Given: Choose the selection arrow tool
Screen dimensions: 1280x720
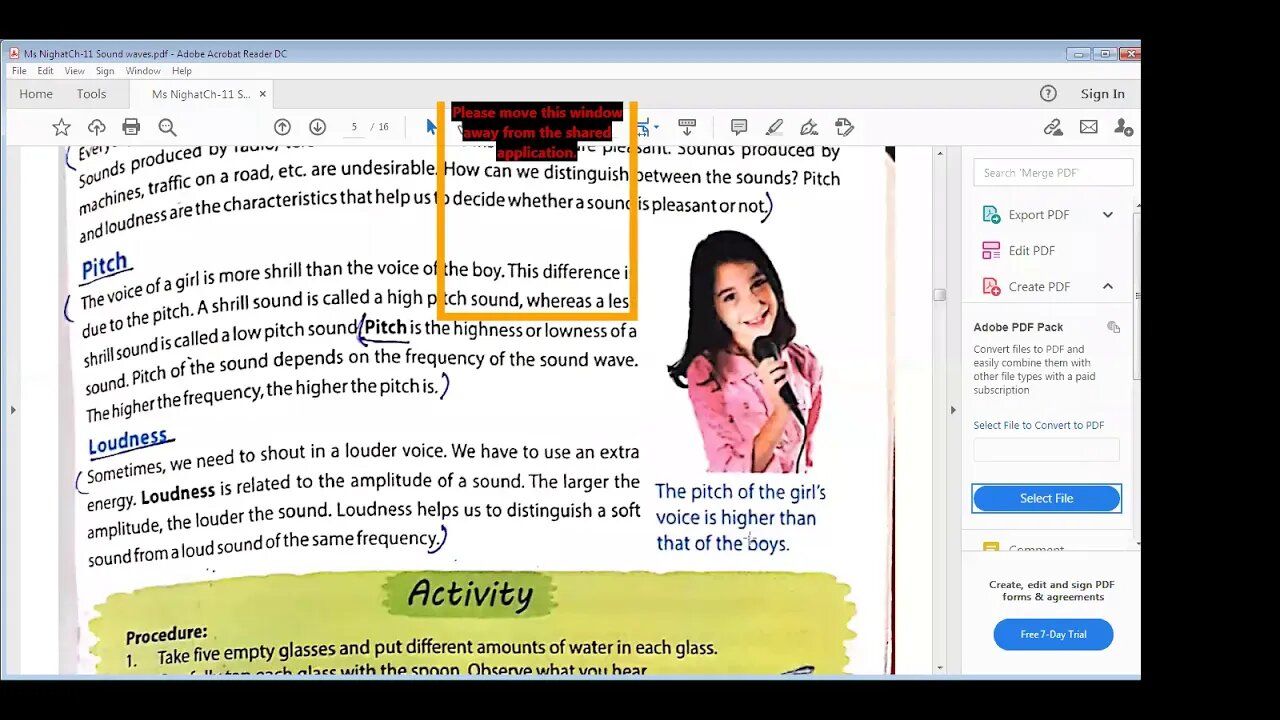Looking at the screenshot, I should point(430,127).
